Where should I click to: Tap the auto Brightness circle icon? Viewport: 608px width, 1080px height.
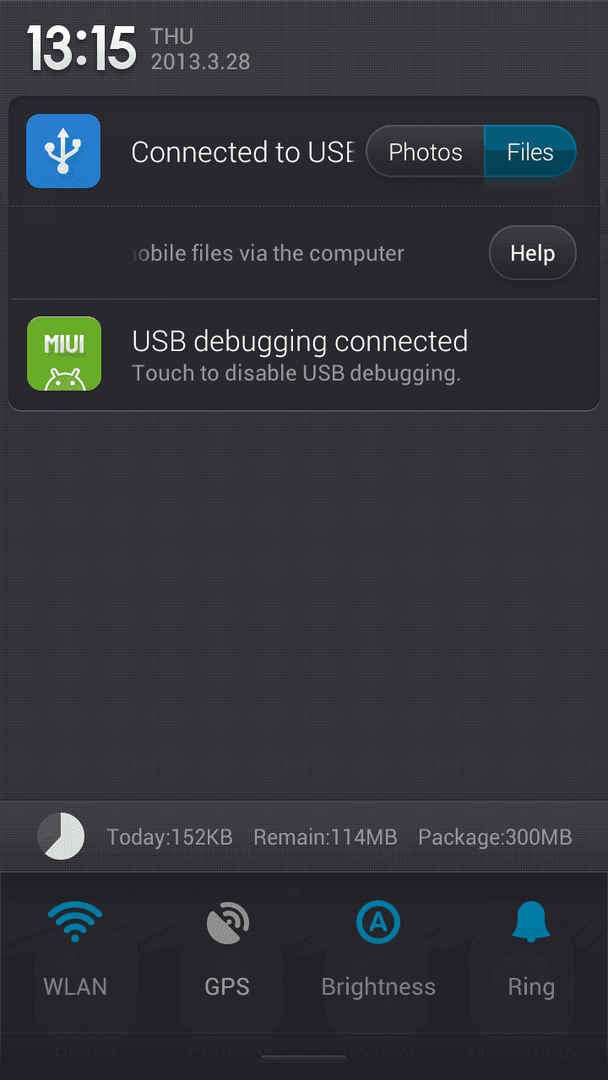(378, 923)
